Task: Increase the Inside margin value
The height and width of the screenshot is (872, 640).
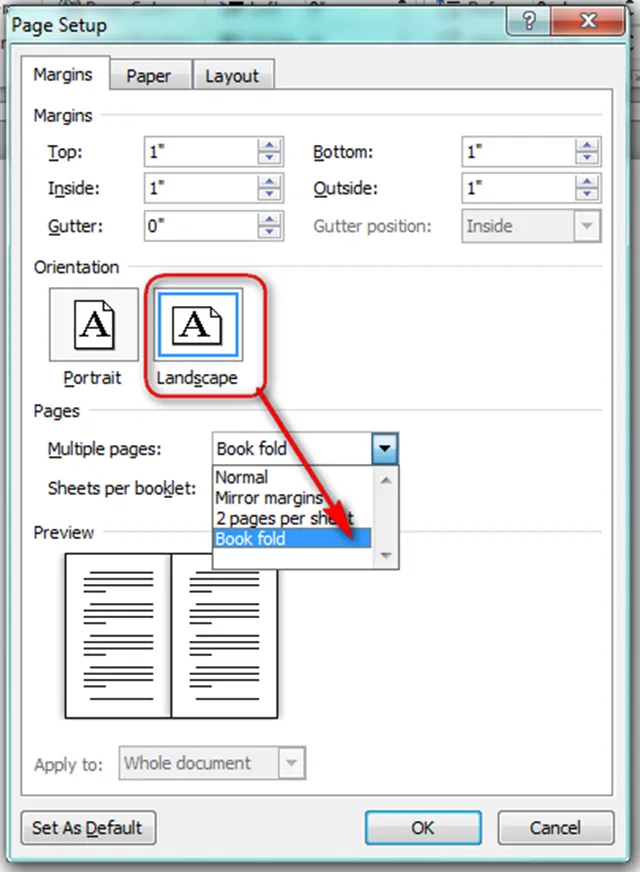Action: tap(269, 183)
